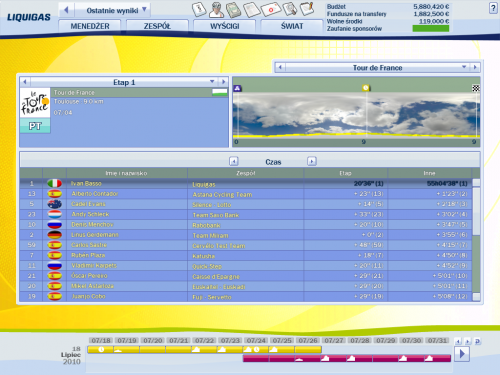Go to next stage arrow beside Etap 1
This screenshot has height=375, width=500.
(223, 82)
